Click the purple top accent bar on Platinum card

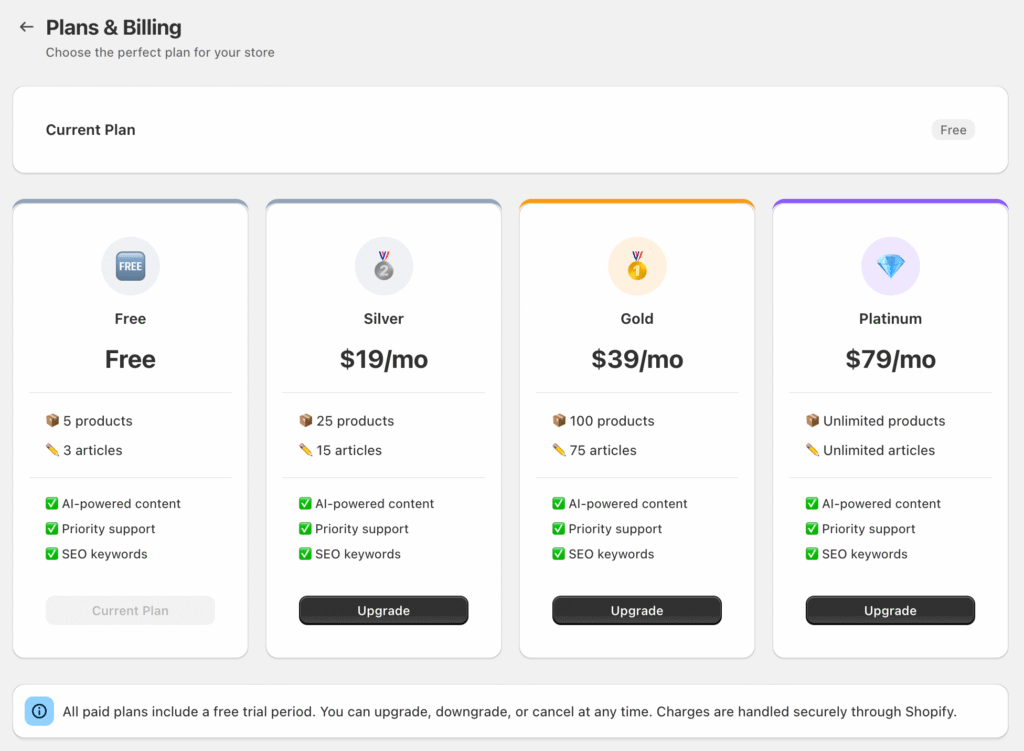coord(890,202)
